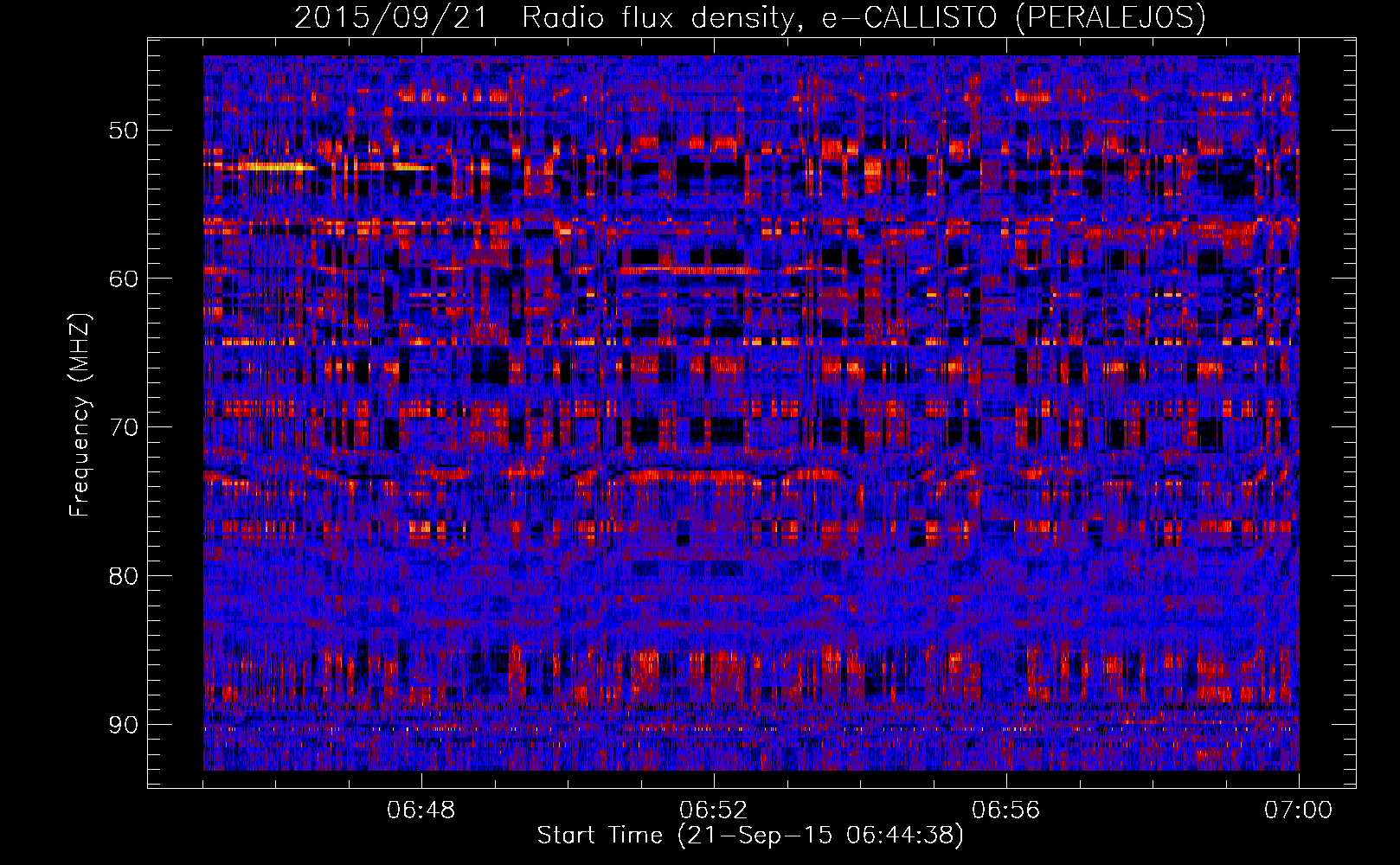Screen dimensions: 1400x865
Task: Click the 06:56 time tick label
Action: tap(1006, 811)
